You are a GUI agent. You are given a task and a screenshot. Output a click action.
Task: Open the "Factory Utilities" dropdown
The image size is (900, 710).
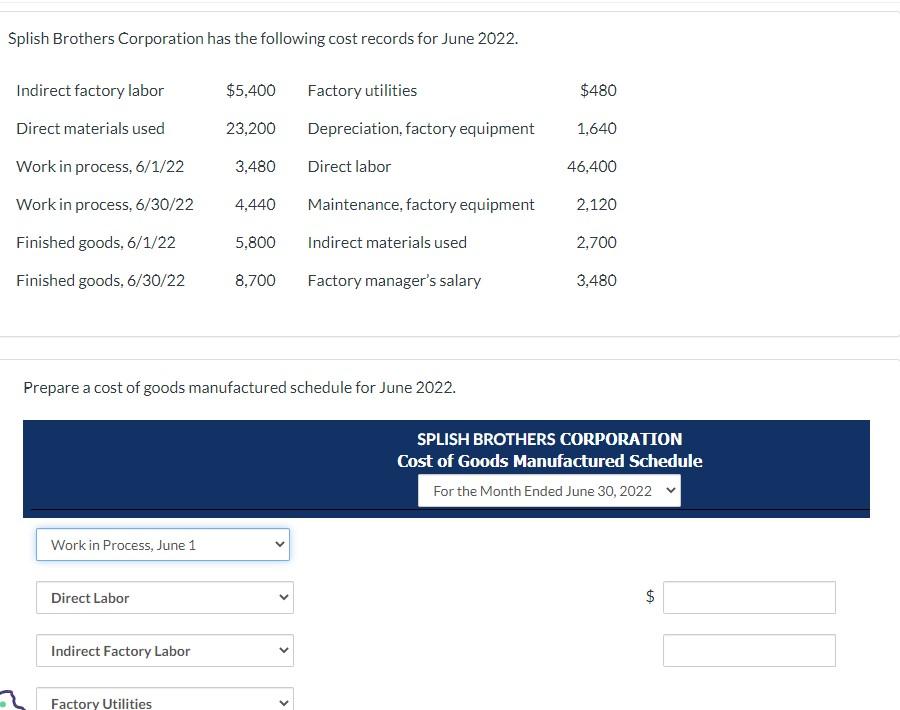tap(163, 701)
